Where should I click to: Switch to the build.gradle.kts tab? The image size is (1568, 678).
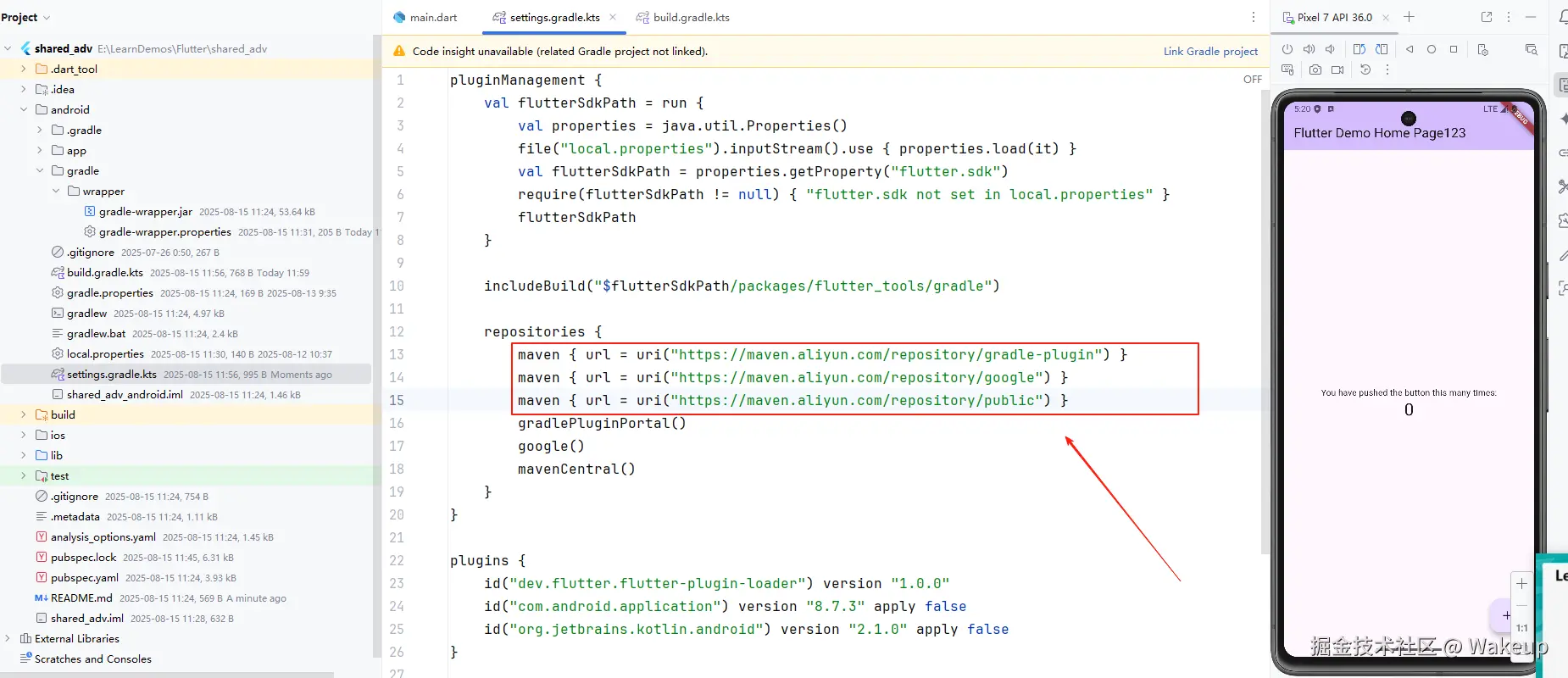point(682,17)
